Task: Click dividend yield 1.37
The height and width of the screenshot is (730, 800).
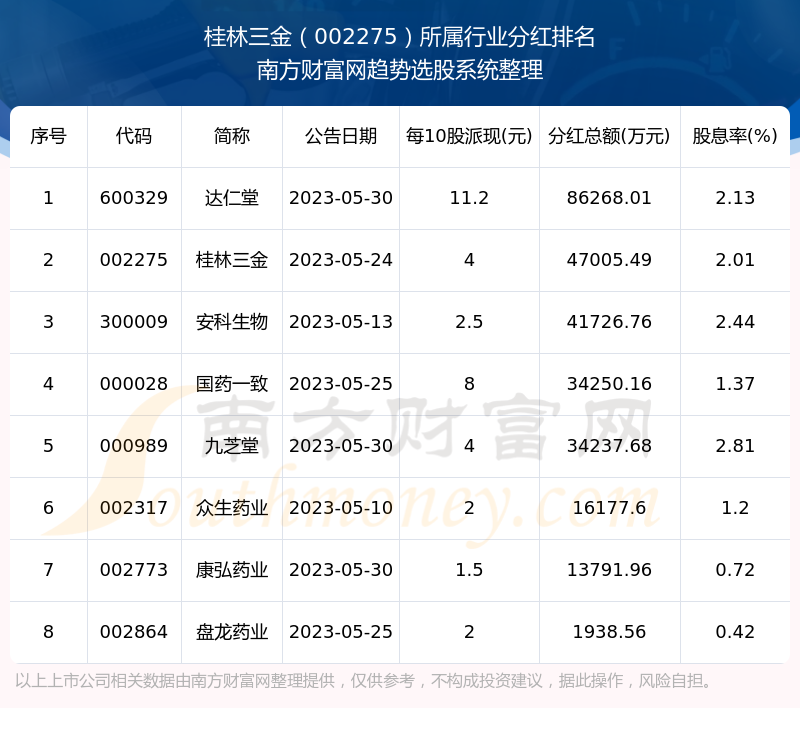Action: click(735, 384)
